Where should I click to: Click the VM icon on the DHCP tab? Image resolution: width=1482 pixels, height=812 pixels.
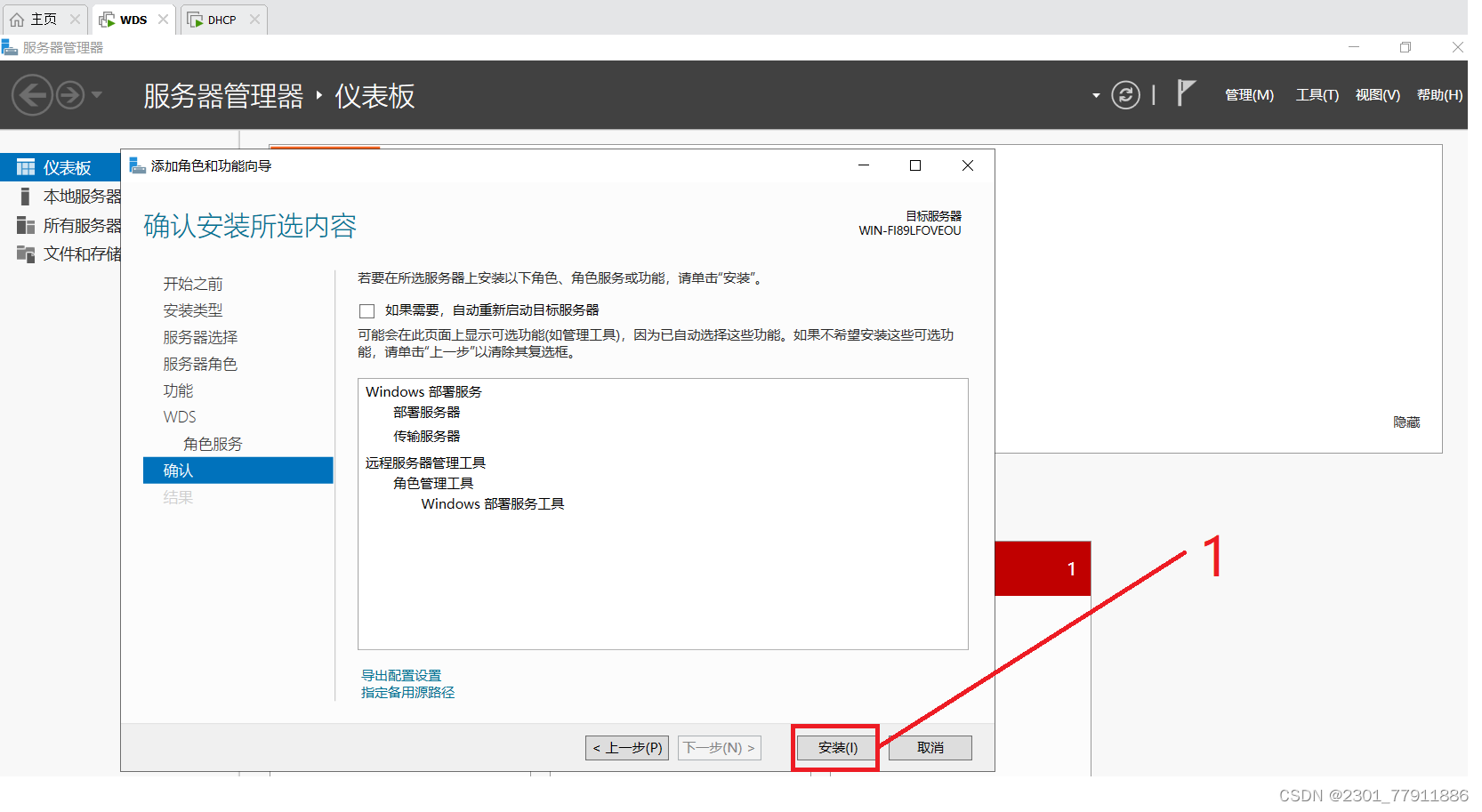click(195, 20)
